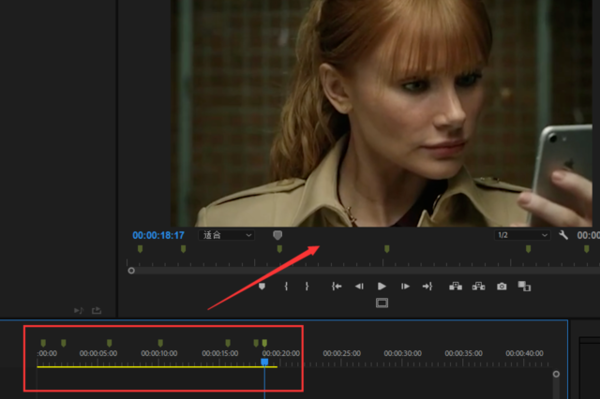Click the timeline vertical scroll handle circle
The image size is (600, 399).
[x=556, y=374]
